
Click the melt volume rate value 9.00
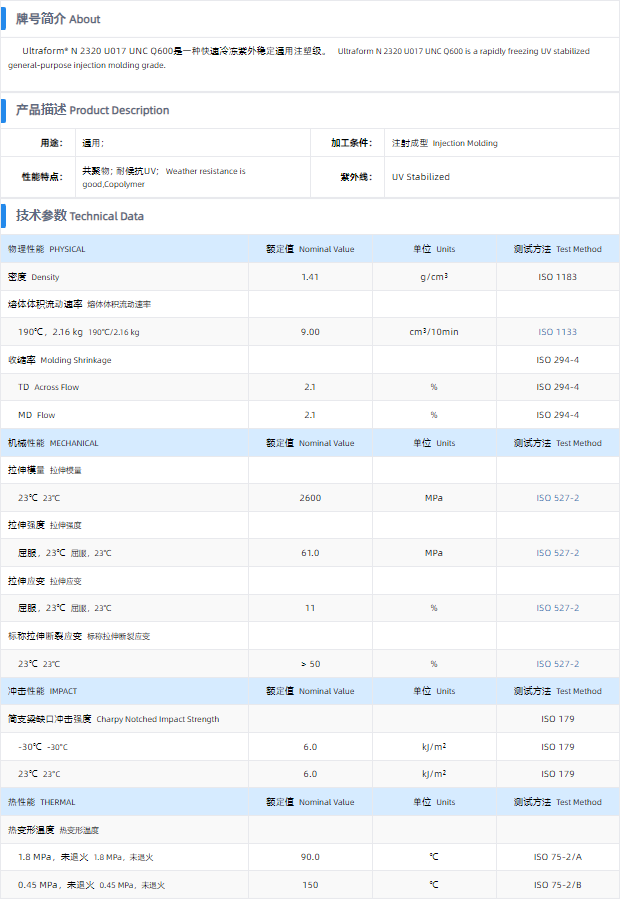click(x=310, y=332)
